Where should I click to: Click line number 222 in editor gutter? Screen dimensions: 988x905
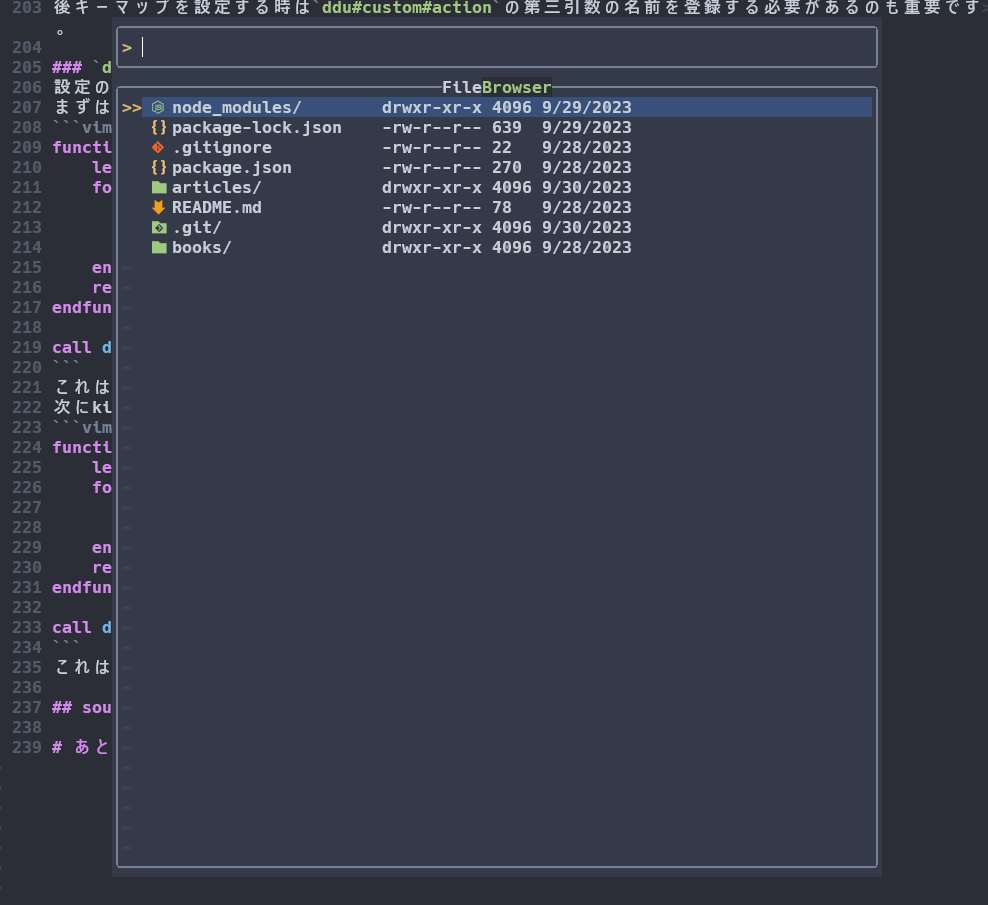click(27, 408)
